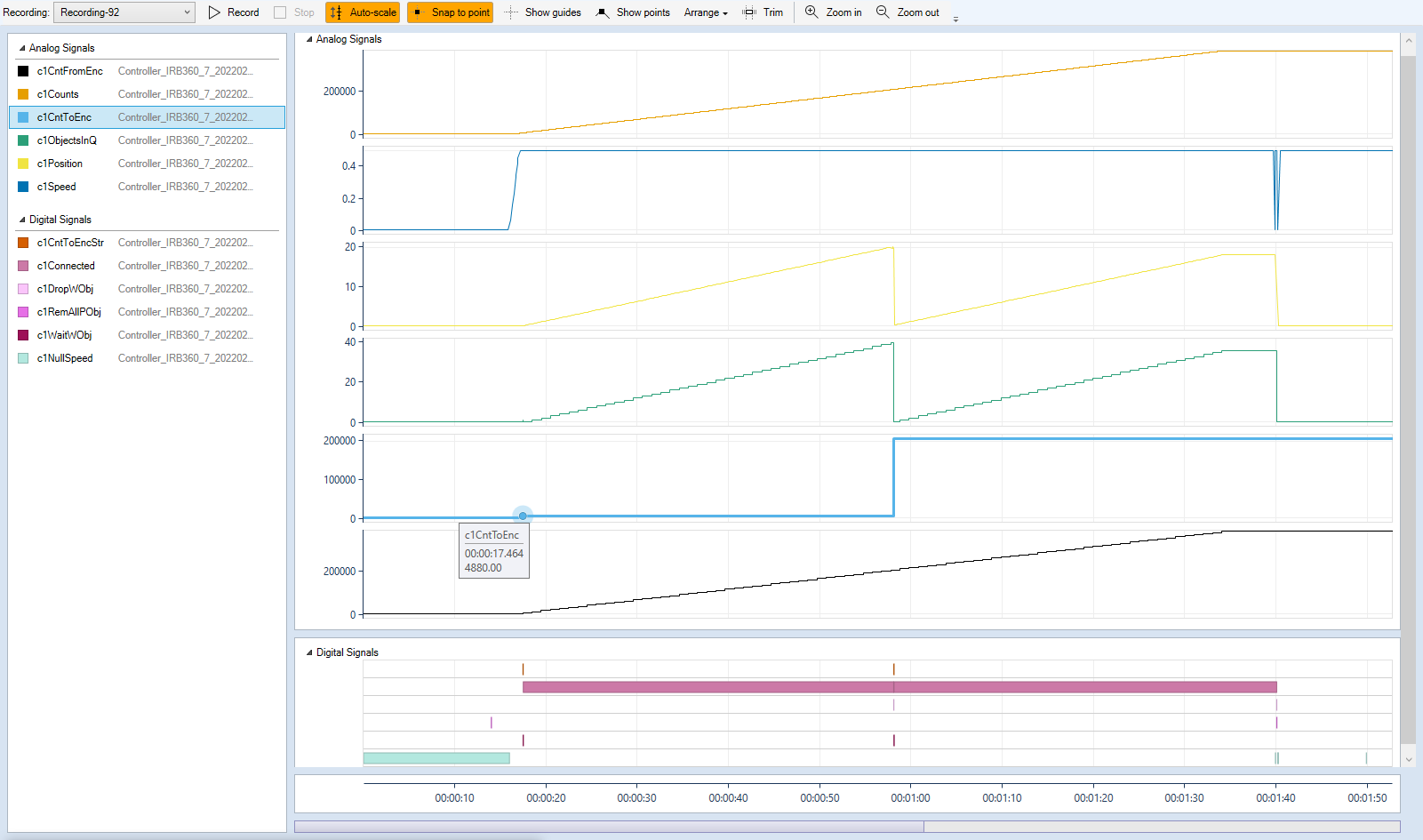Enable Show points markers
The image size is (1423, 840).
(x=633, y=12)
